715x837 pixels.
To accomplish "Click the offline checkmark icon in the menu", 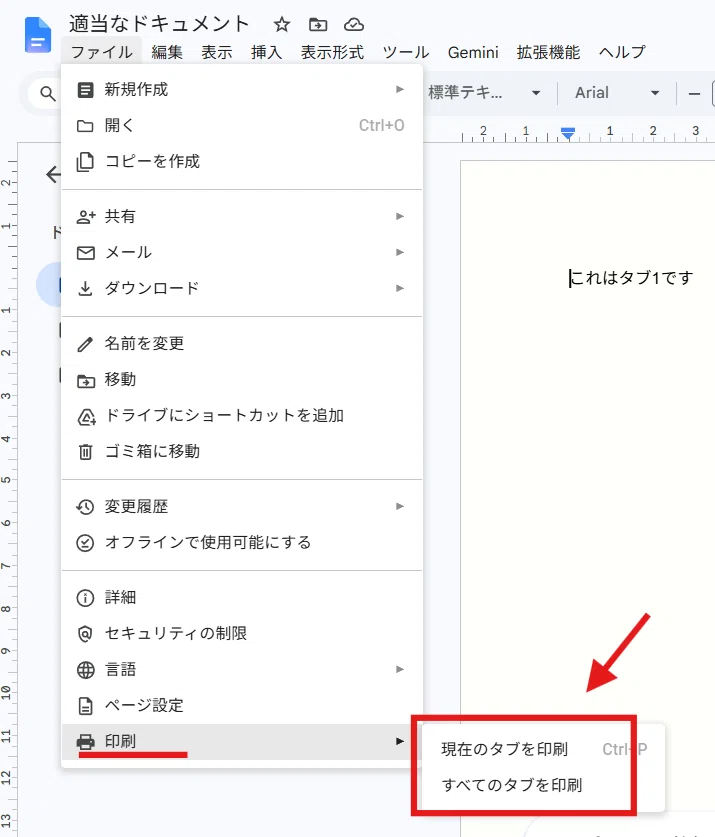I will 85,543.
